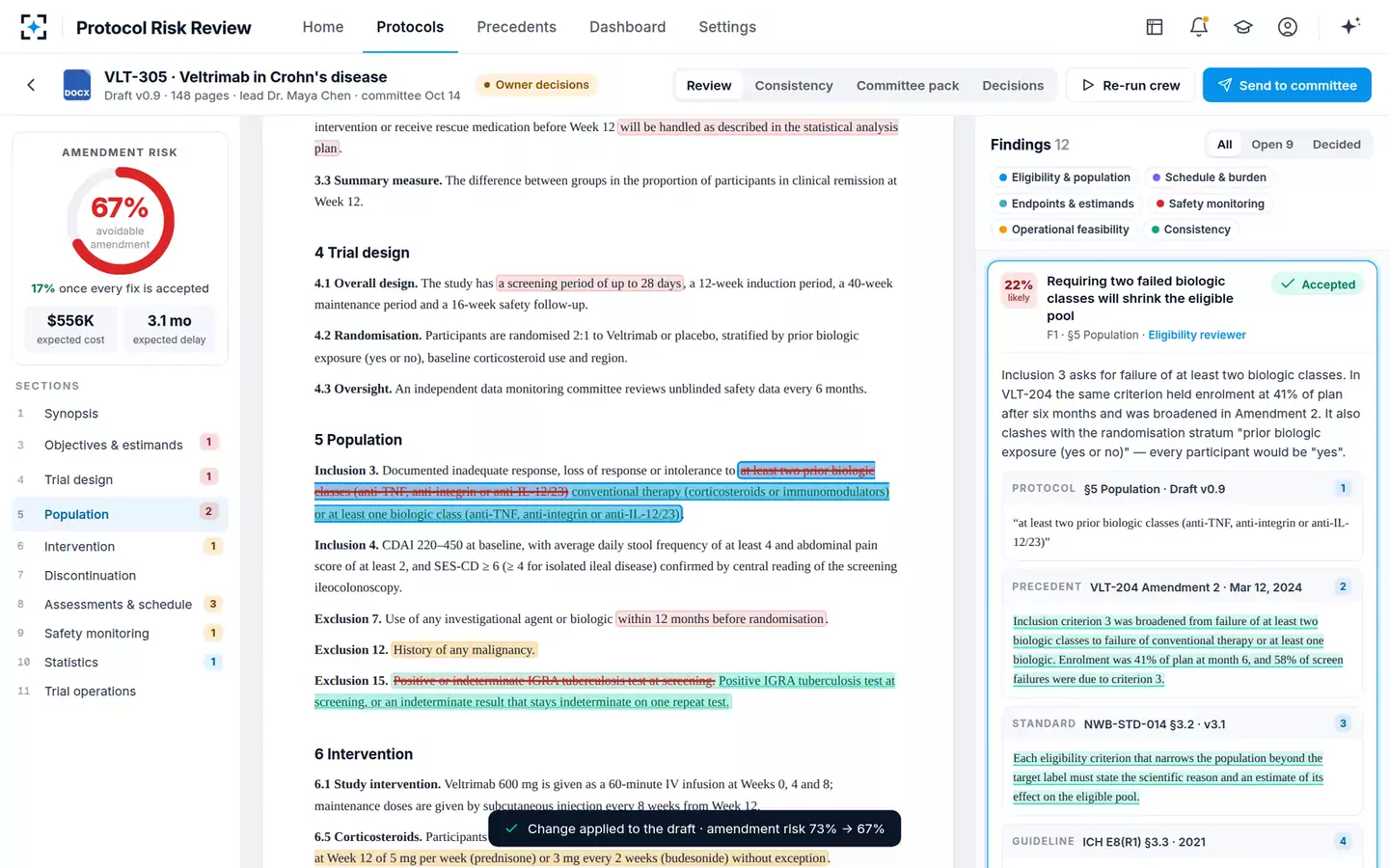
Task: Click the highlighted "History of any malignancy." text
Action: point(464,650)
